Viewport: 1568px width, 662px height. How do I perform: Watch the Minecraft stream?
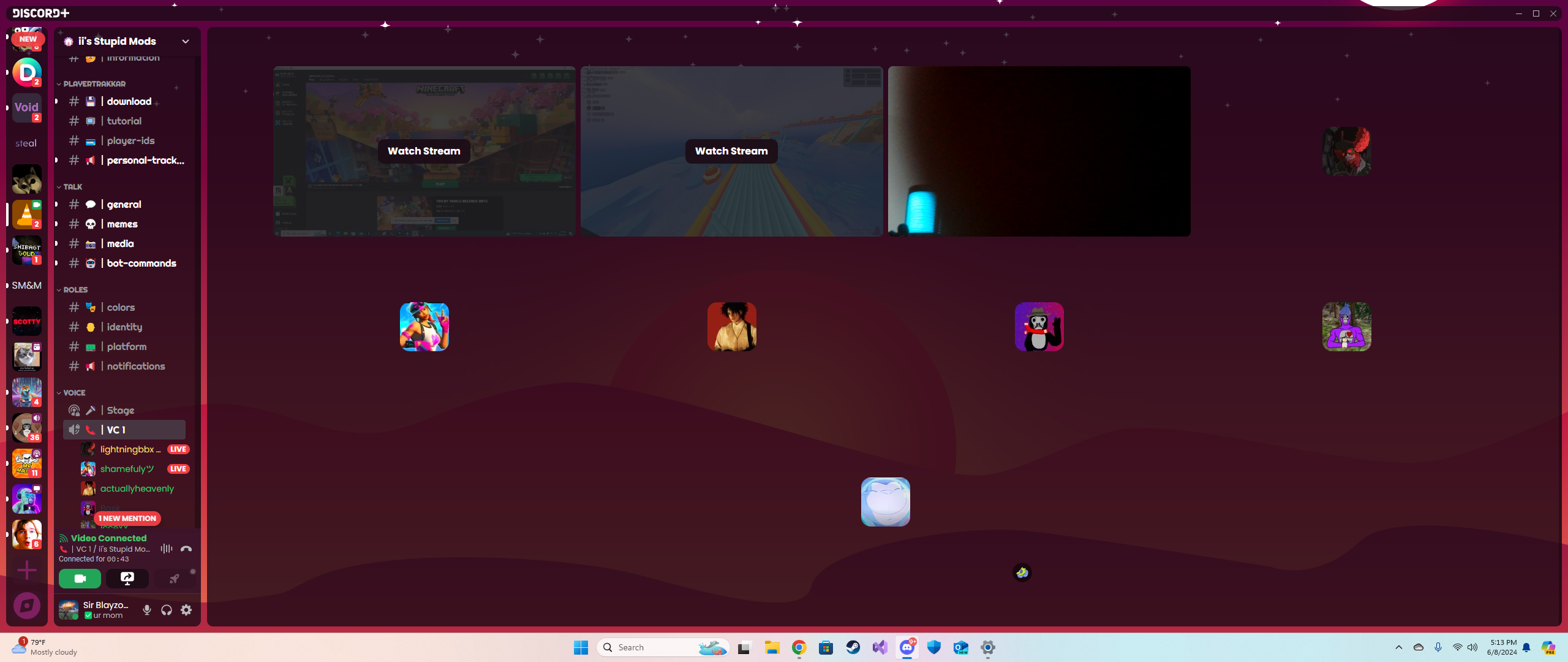click(424, 151)
